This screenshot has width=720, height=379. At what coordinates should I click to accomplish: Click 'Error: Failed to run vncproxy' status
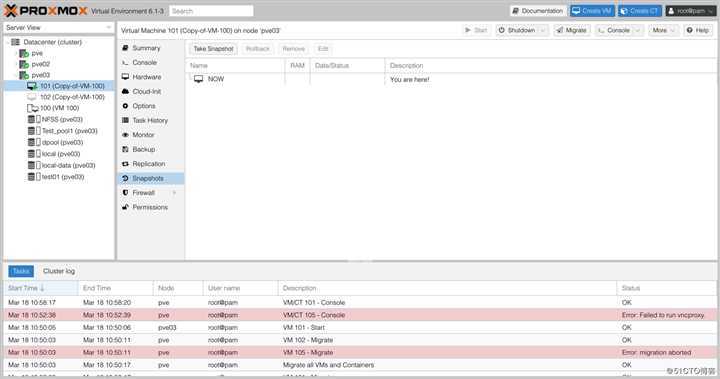pyautogui.click(x=663, y=315)
